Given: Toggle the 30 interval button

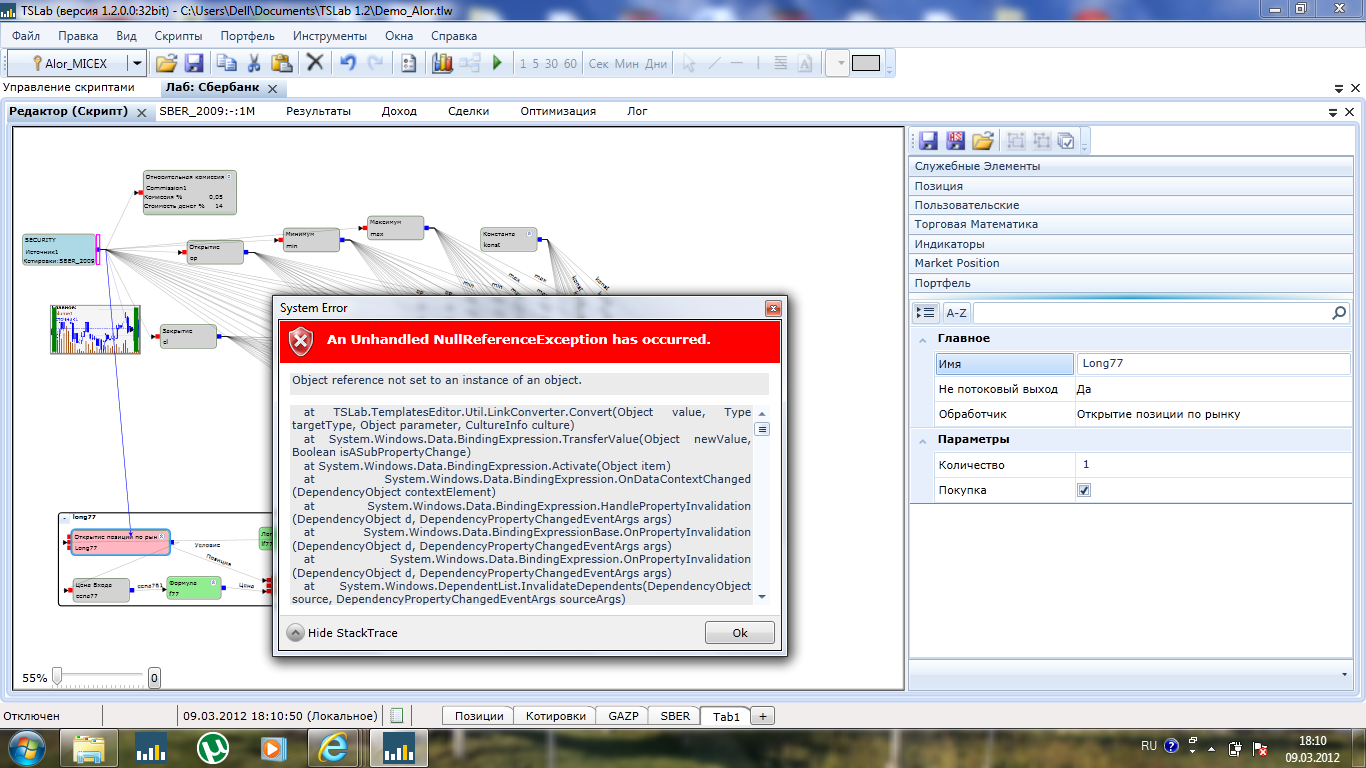Looking at the screenshot, I should click(x=552, y=64).
